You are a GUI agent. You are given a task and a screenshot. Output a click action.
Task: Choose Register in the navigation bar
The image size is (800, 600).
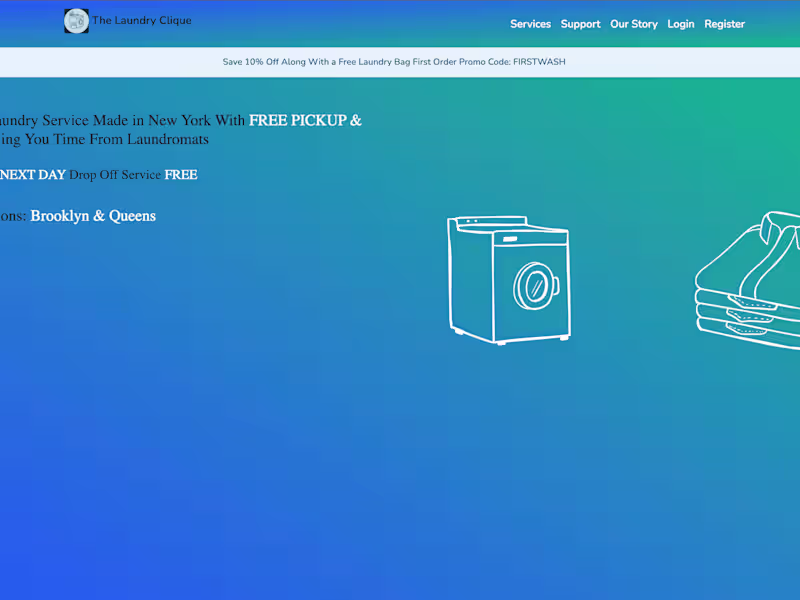tap(724, 24)
